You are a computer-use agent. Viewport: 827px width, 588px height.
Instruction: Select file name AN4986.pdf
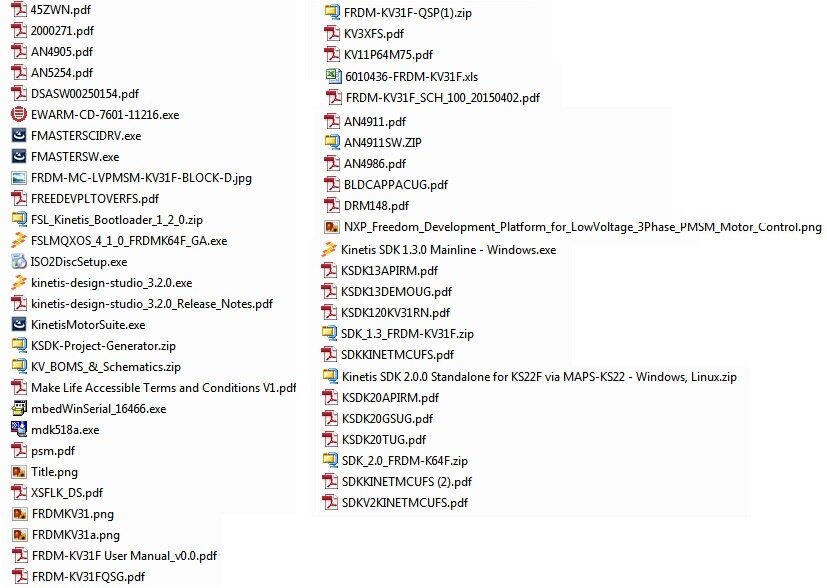pos(375,164)
